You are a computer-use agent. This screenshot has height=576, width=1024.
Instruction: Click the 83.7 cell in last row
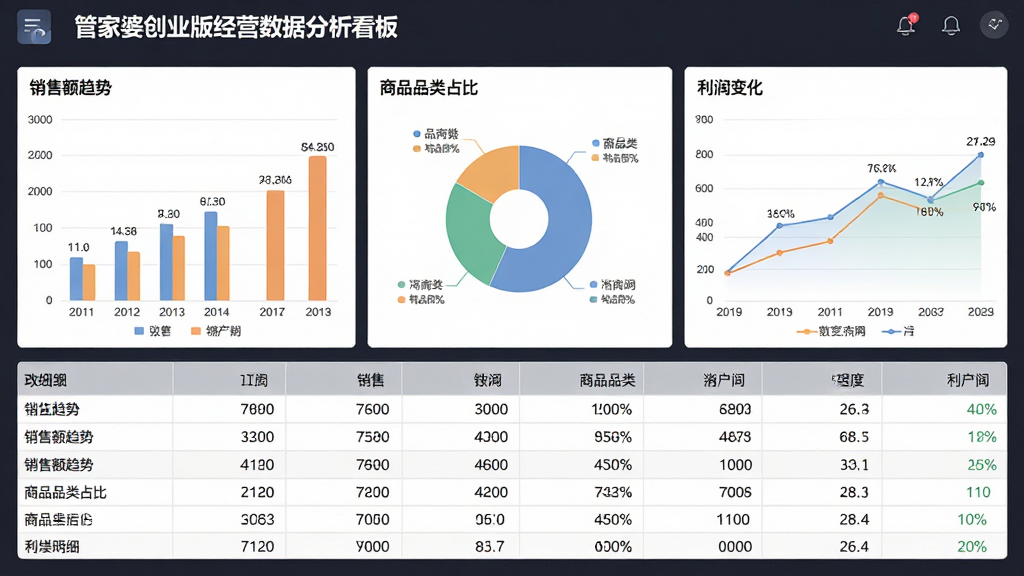[x=490, y=547]
